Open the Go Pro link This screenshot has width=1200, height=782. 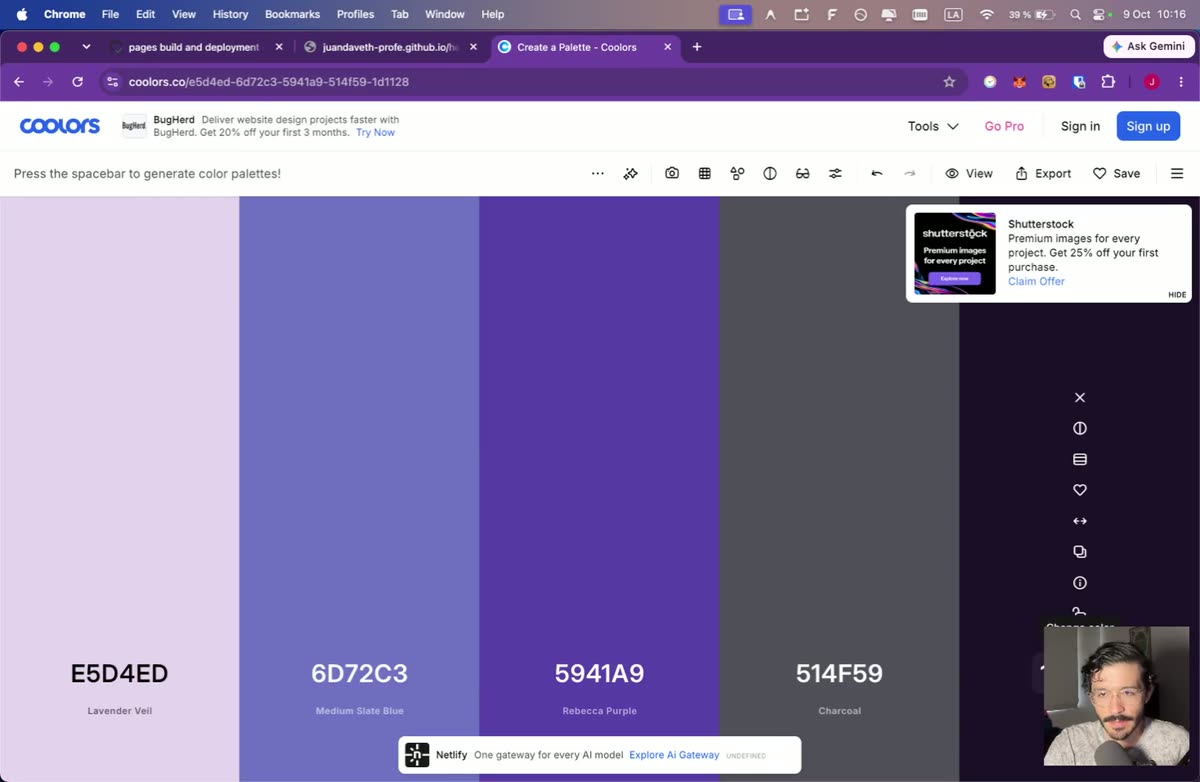point(1004,126)
